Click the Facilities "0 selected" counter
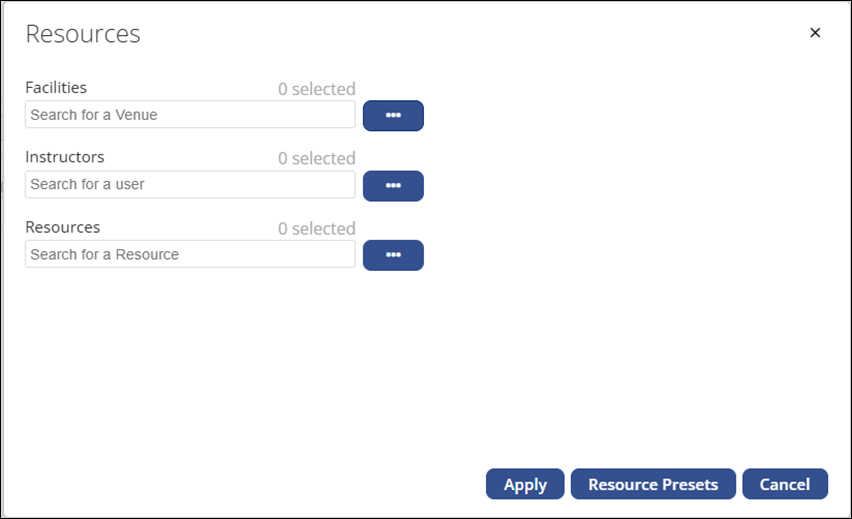The height and width of the screenshot is (519, 852). (316, 89)
